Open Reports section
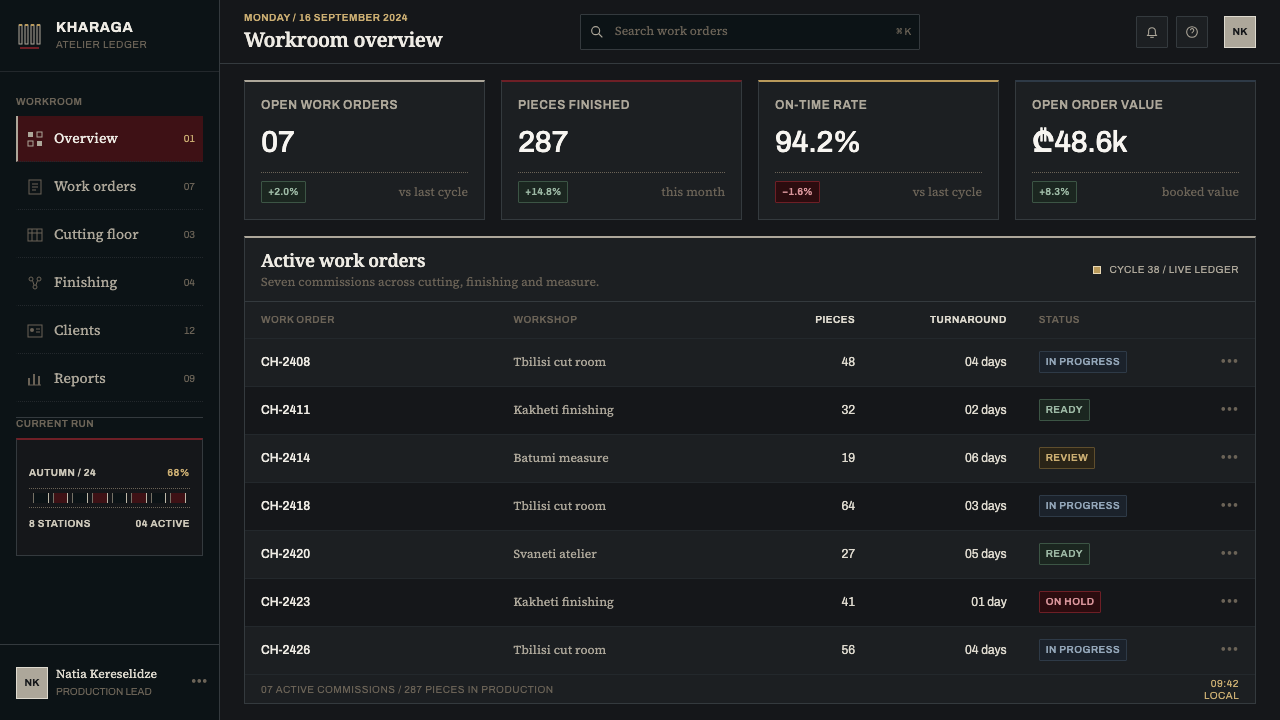The image size is (1280, 720). pyautogui.click(x=110, y=378)
